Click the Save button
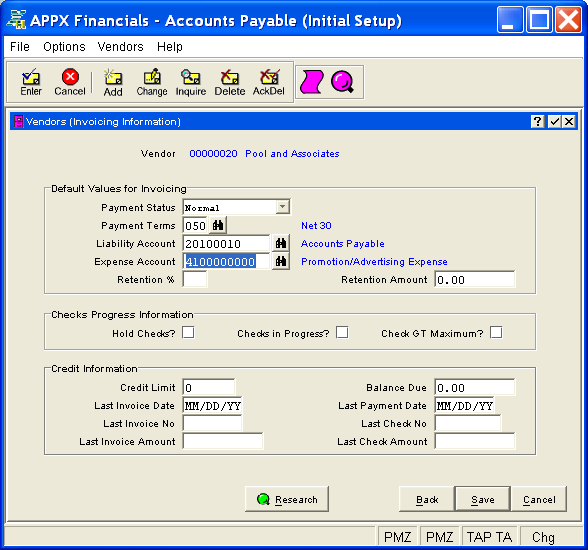This screenshot has width=588, height=550. pyautogui.click(x=483, y=499)
